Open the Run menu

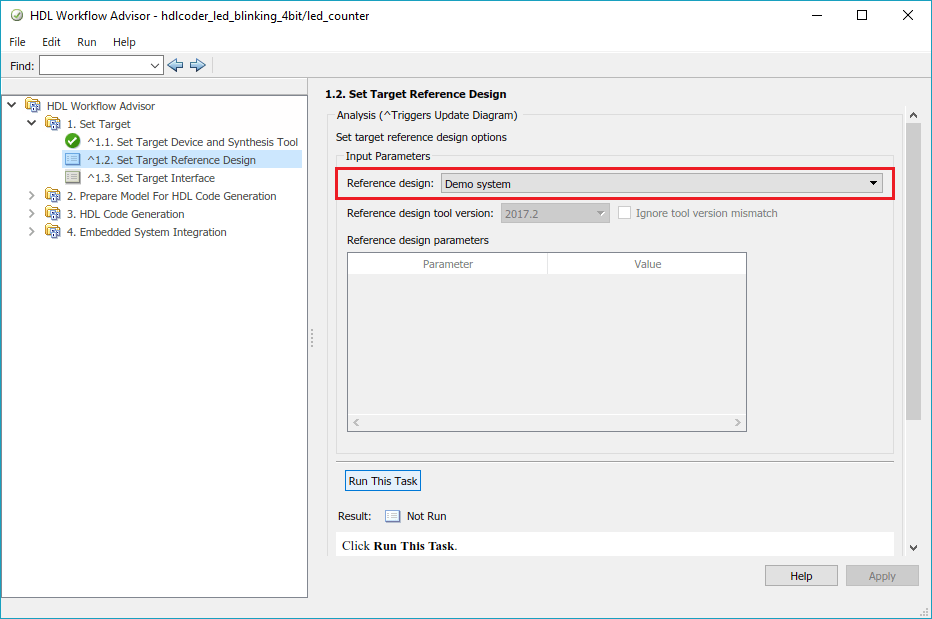click(87, 42)
